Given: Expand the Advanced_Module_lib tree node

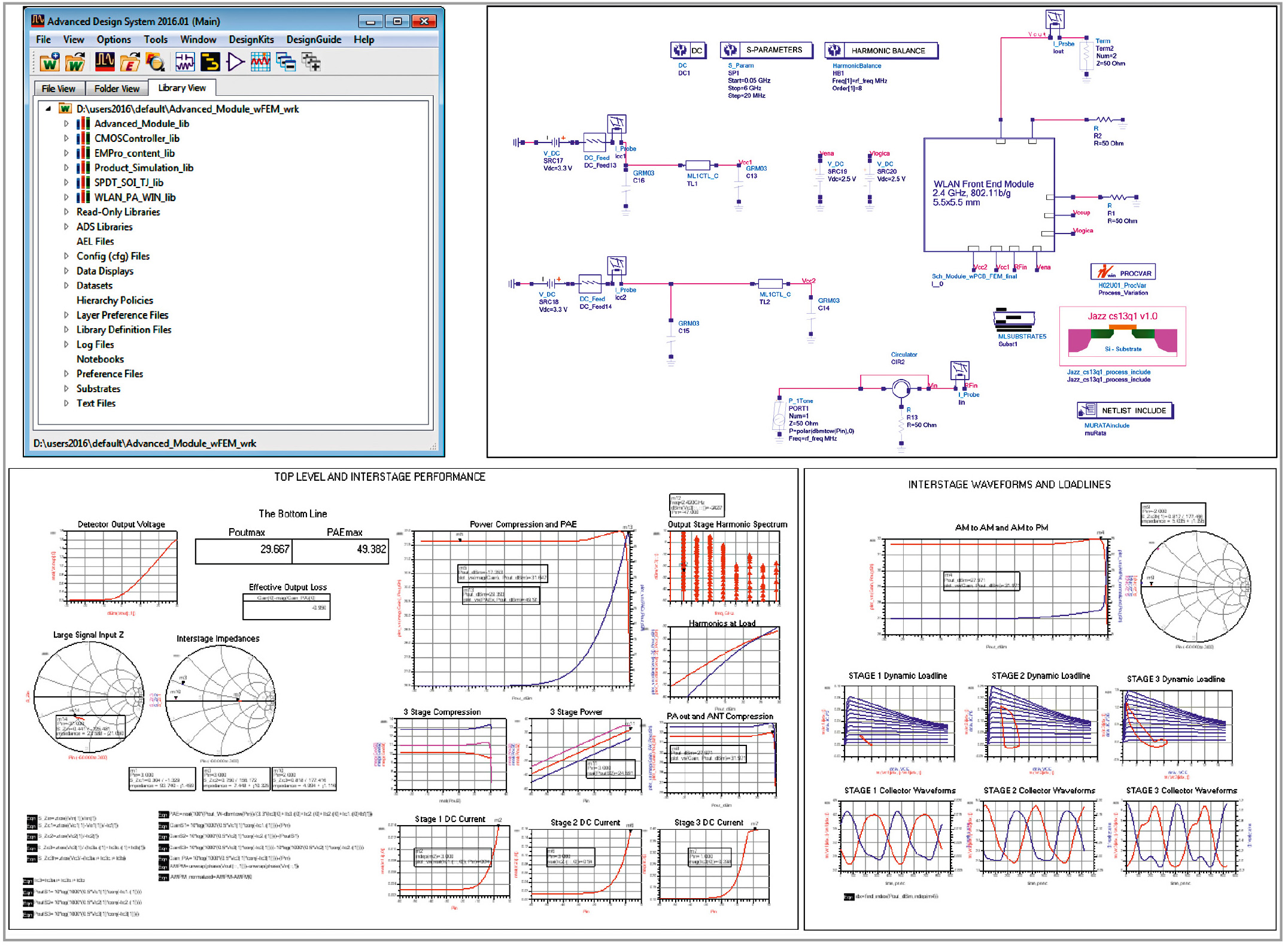Looking at the screenshot, I should pyautogui.click(x=67, y=123).
